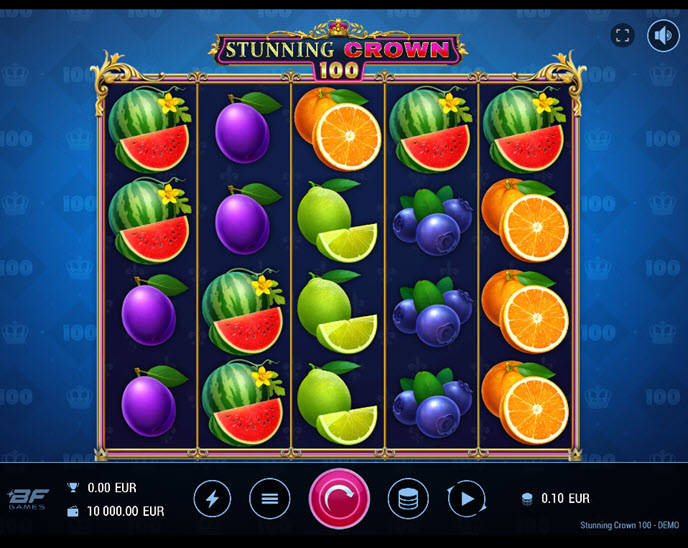Mute sound with the speaker icon
The height and width of the screenshot is (548, 688).
[663, 36]
